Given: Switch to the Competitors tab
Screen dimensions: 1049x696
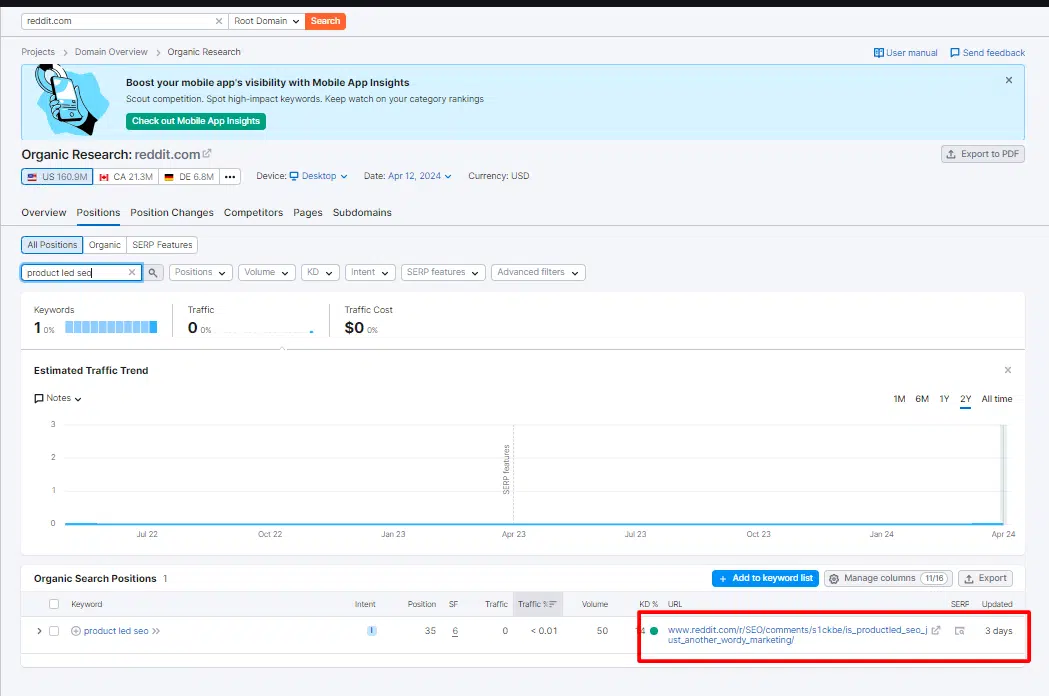Looking at the screenshot, I should [254, 213].
